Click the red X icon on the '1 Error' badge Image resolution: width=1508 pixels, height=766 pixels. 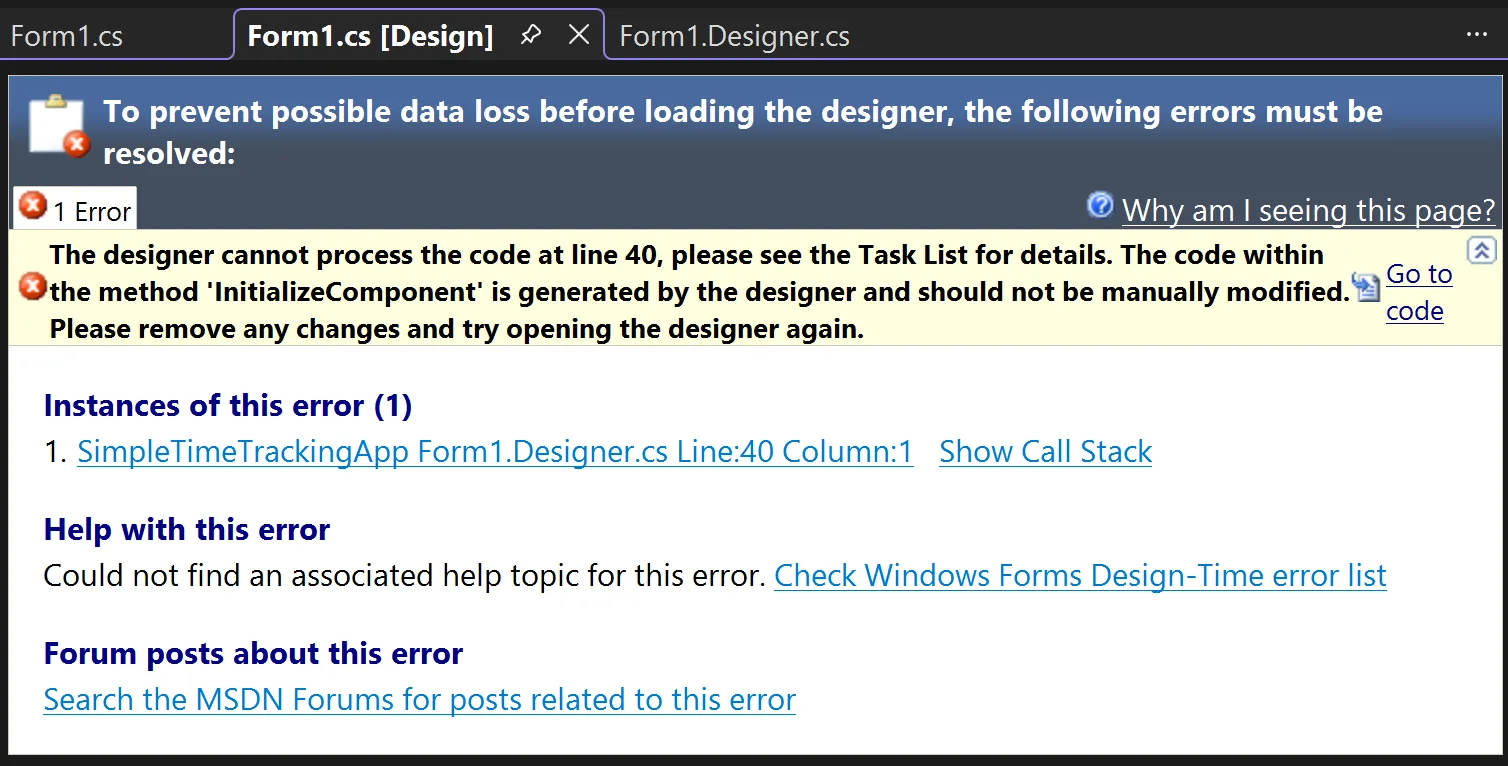[30, 204]
